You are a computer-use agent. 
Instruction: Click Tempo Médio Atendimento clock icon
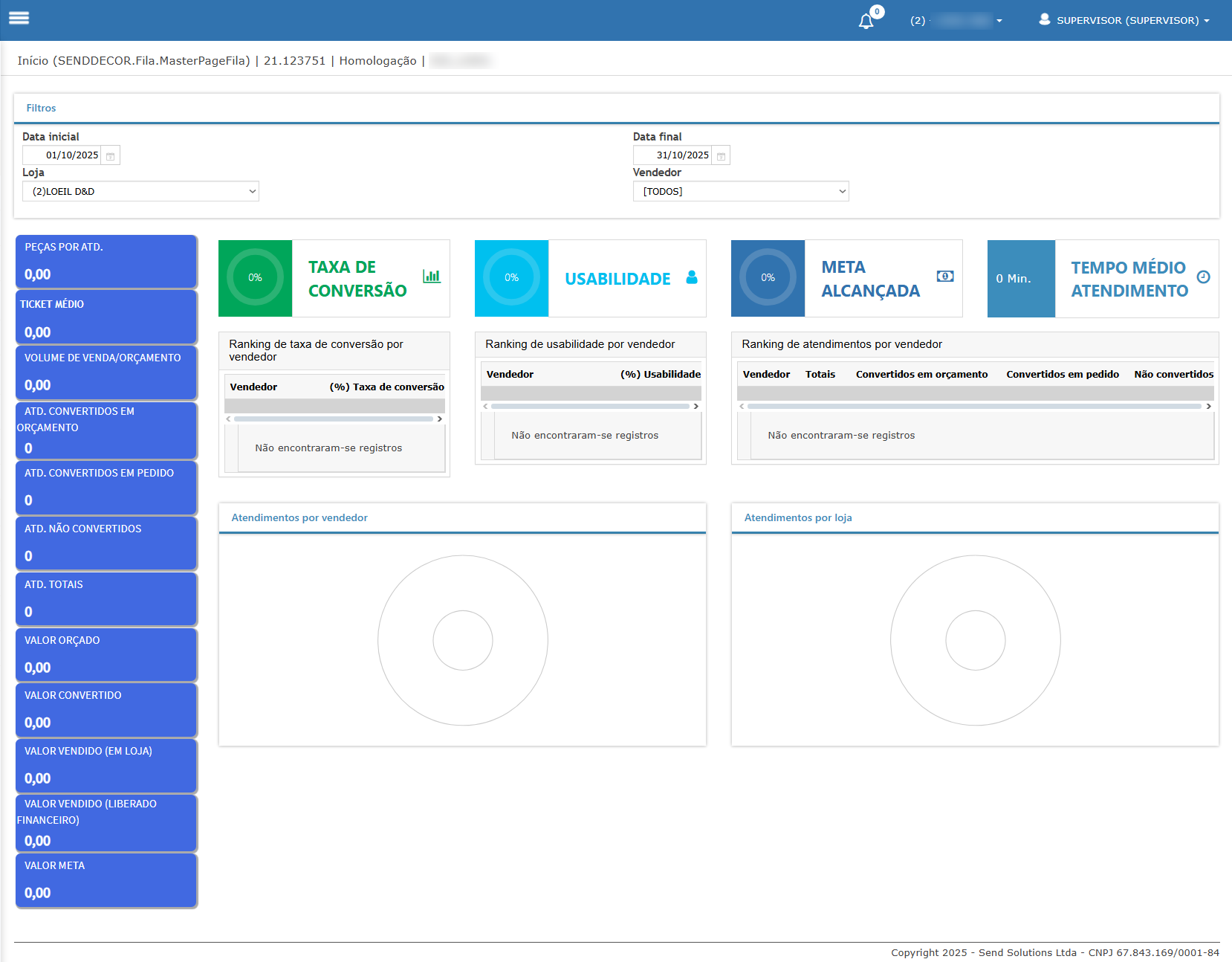pos(1204,277)
